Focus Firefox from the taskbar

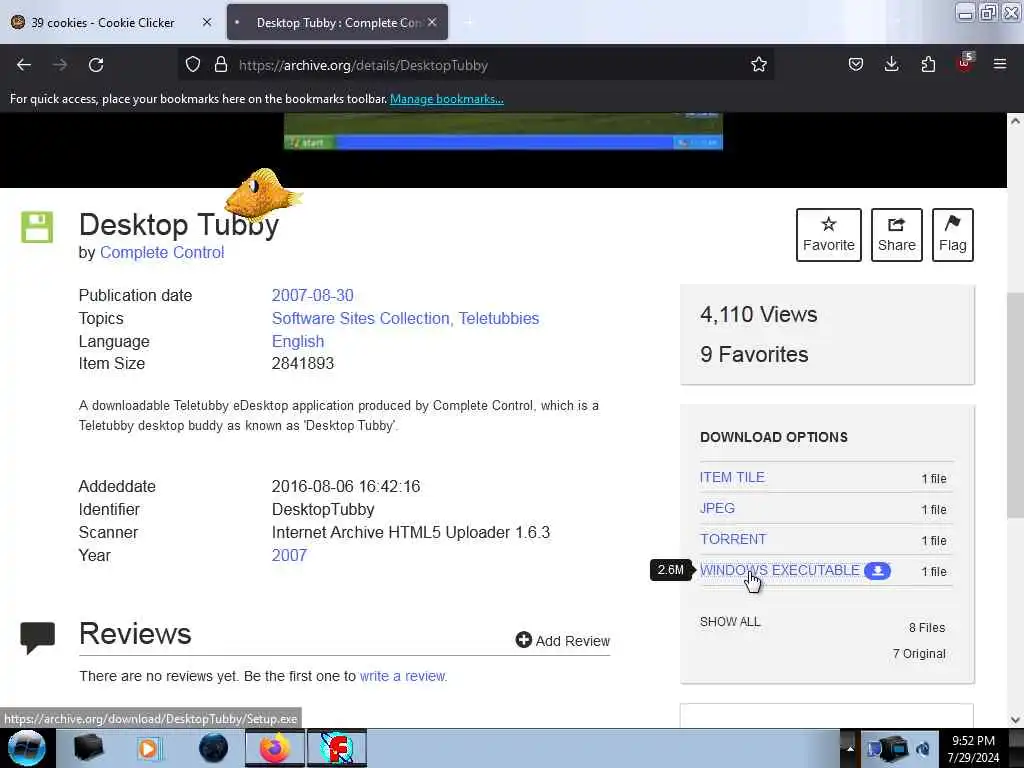(x=275, y=748)
